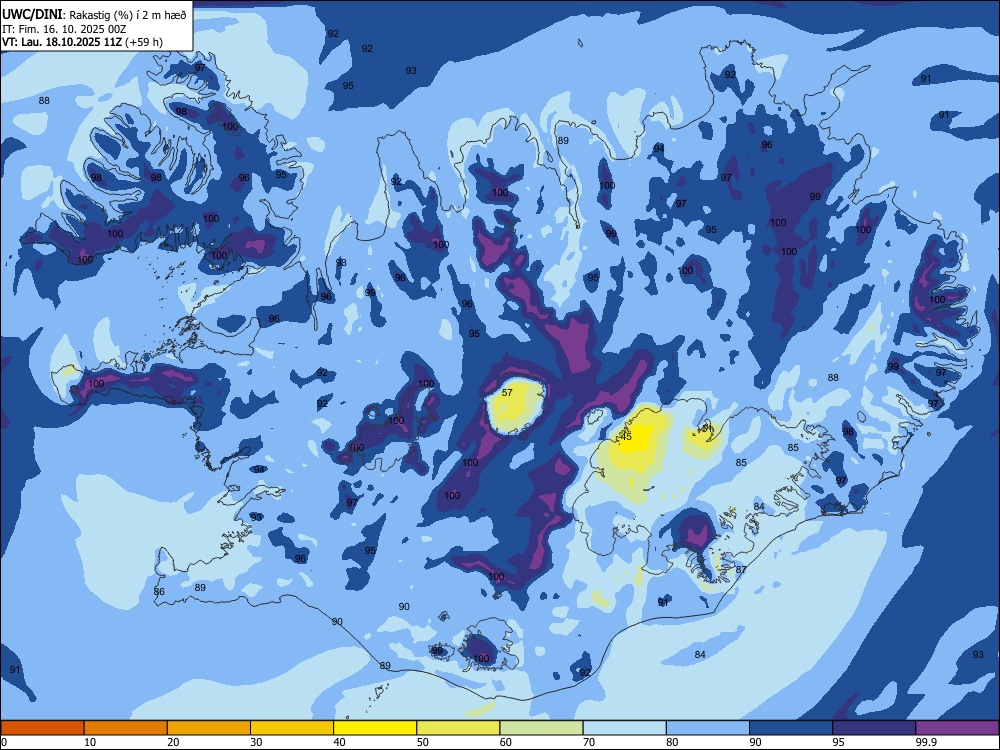Click the UWC/DINI title text
1000x750 pixels.
[32, 15]
